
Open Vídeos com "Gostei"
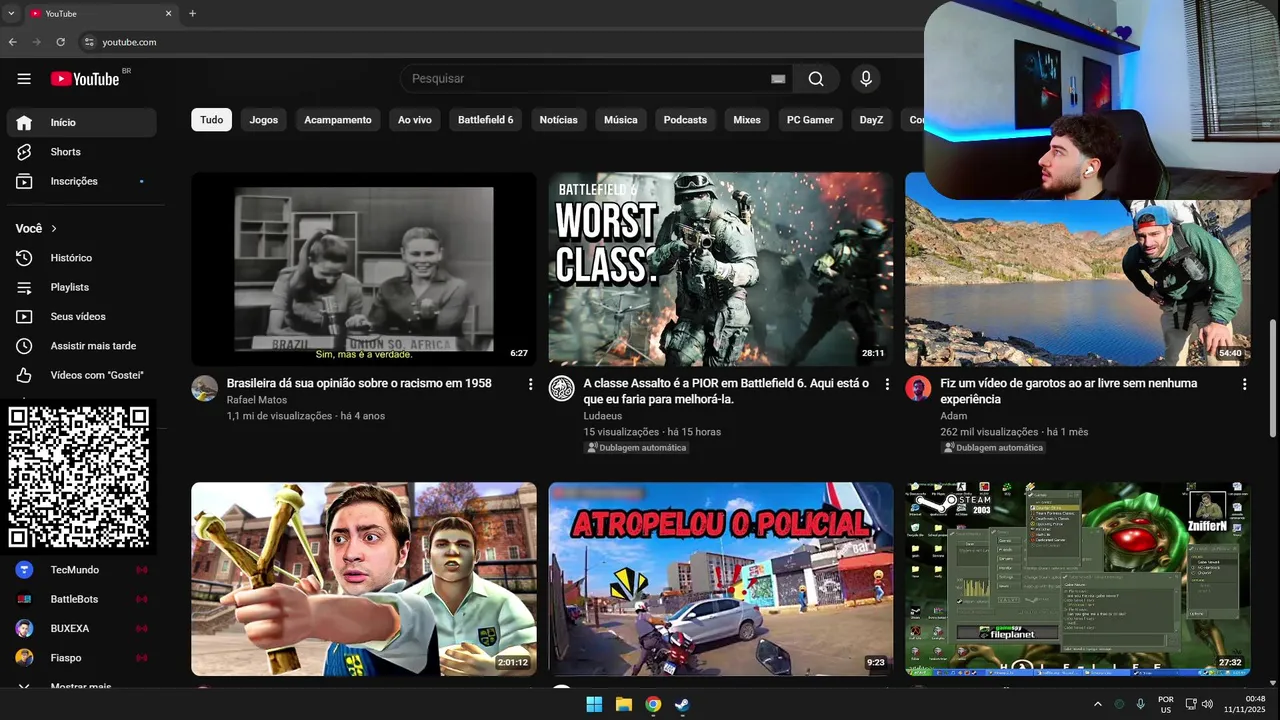81,375
